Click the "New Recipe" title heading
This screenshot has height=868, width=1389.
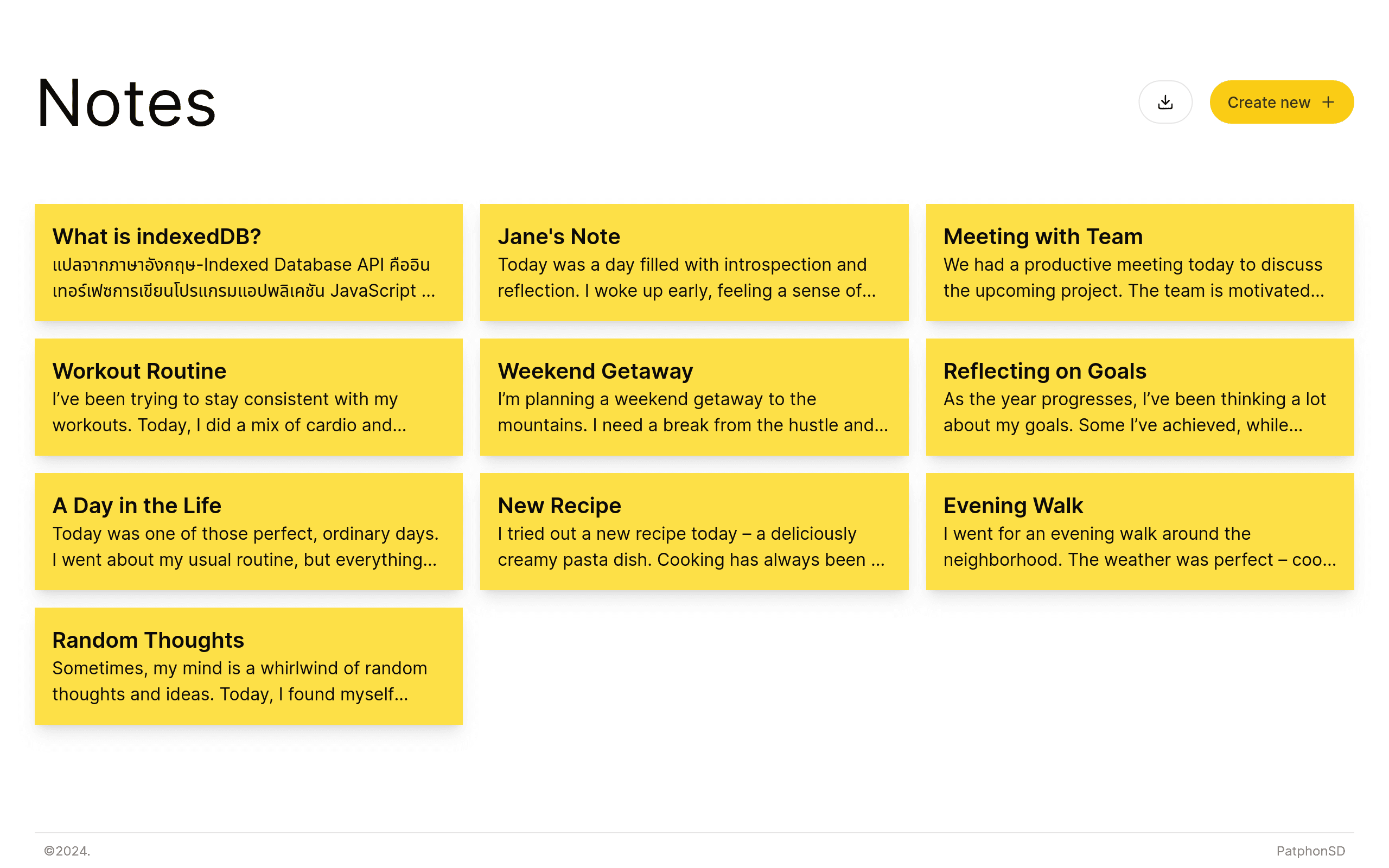pos(559,506)
